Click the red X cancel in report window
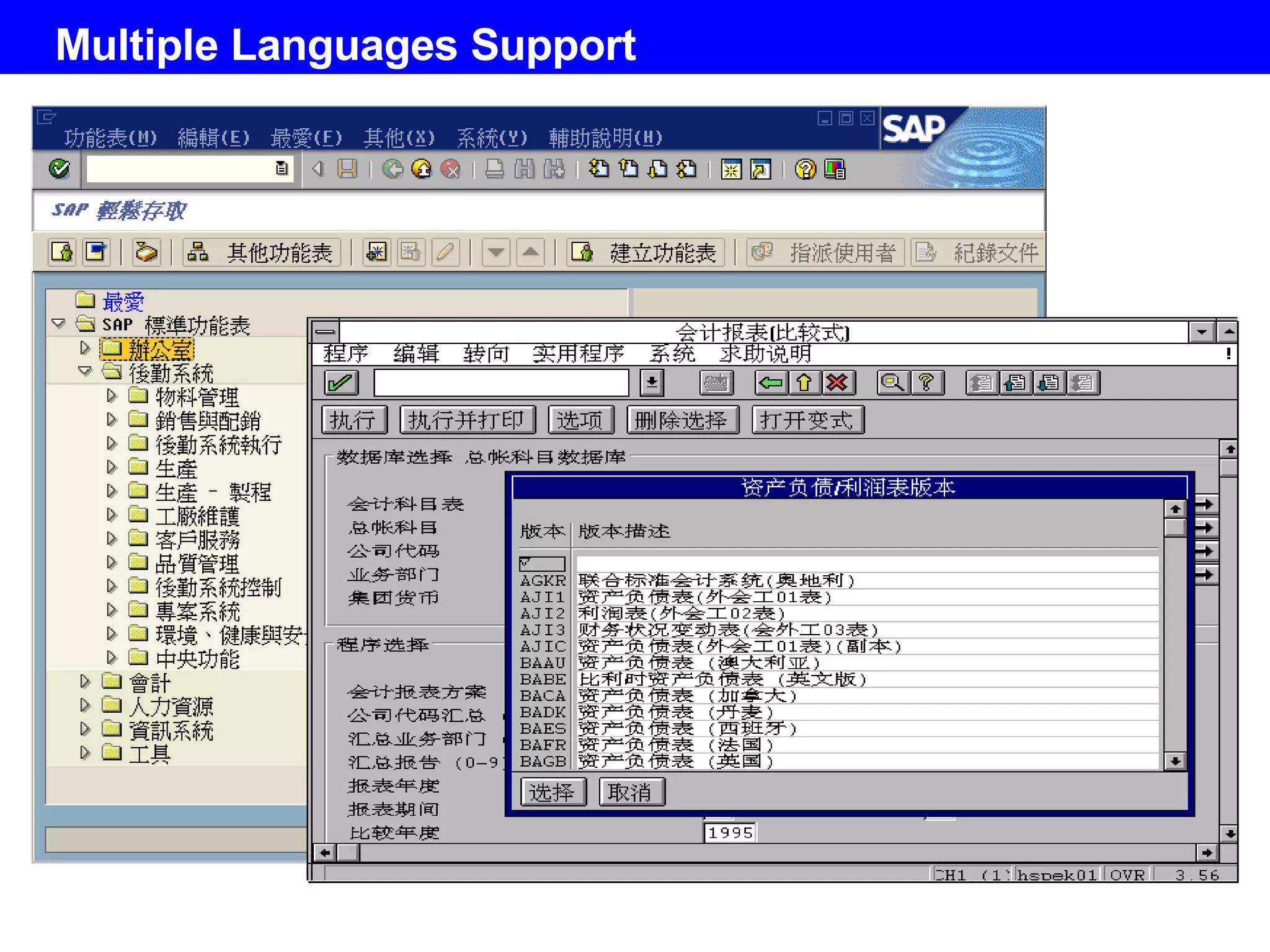This screenshot has width=1270, height=952. 838,382
